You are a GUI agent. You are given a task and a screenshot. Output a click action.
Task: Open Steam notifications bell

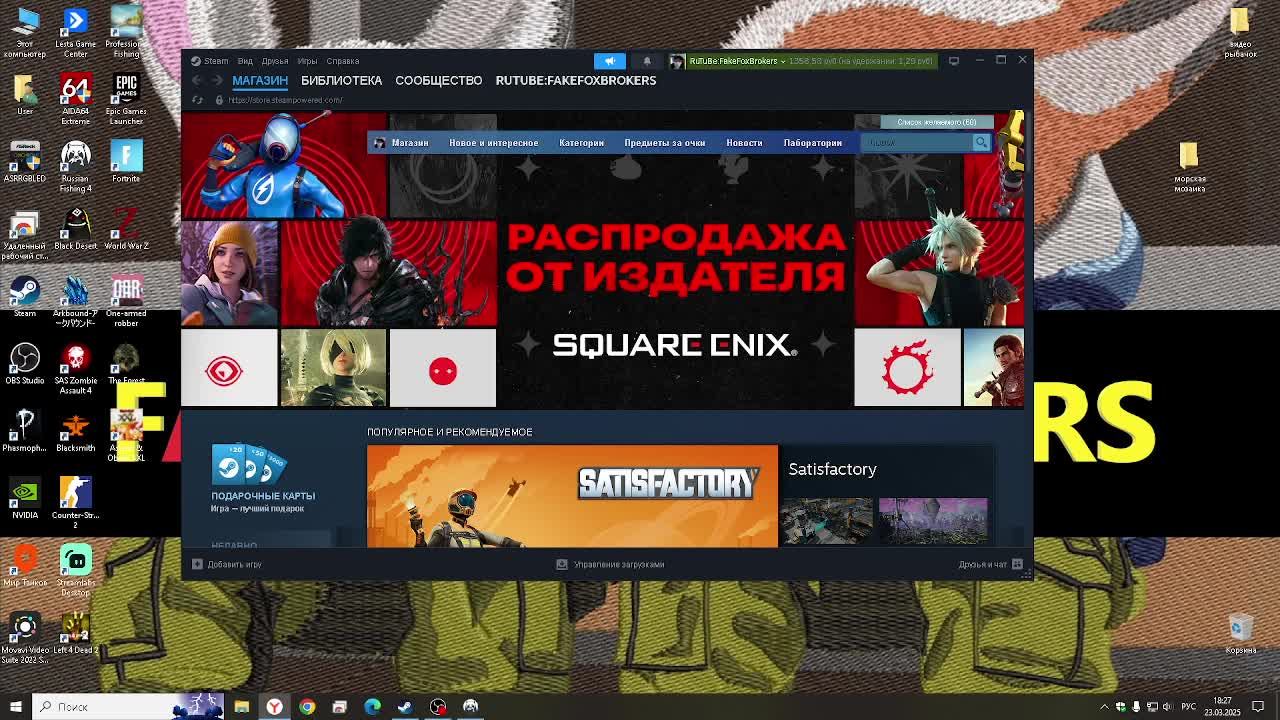(x=647, y=61)
